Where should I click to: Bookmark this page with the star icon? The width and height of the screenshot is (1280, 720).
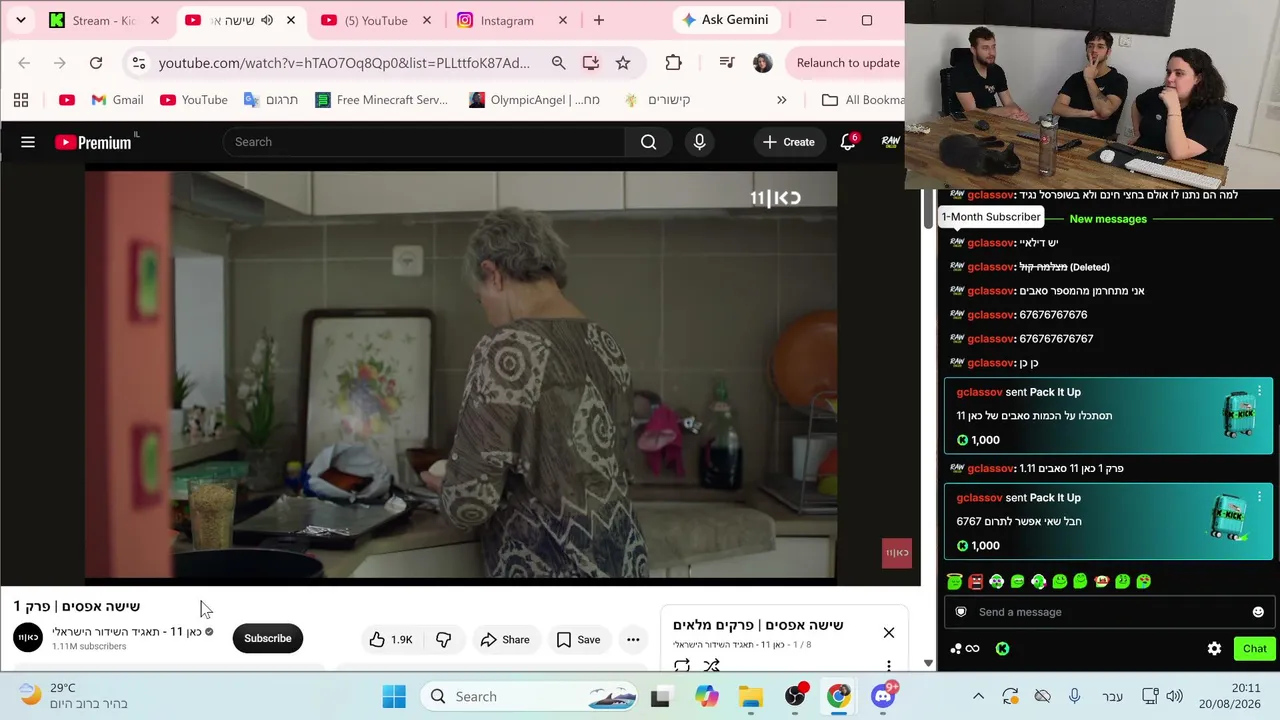[623, 63]
